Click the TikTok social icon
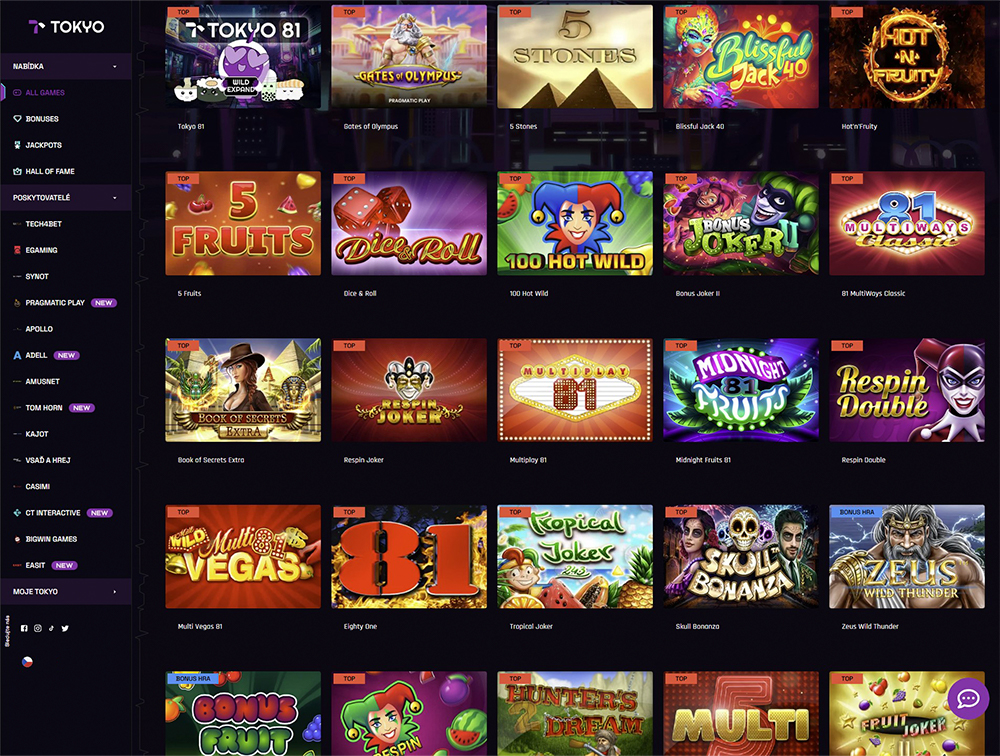This screenshot has height=756, width=1000. (x=51, y=628)
